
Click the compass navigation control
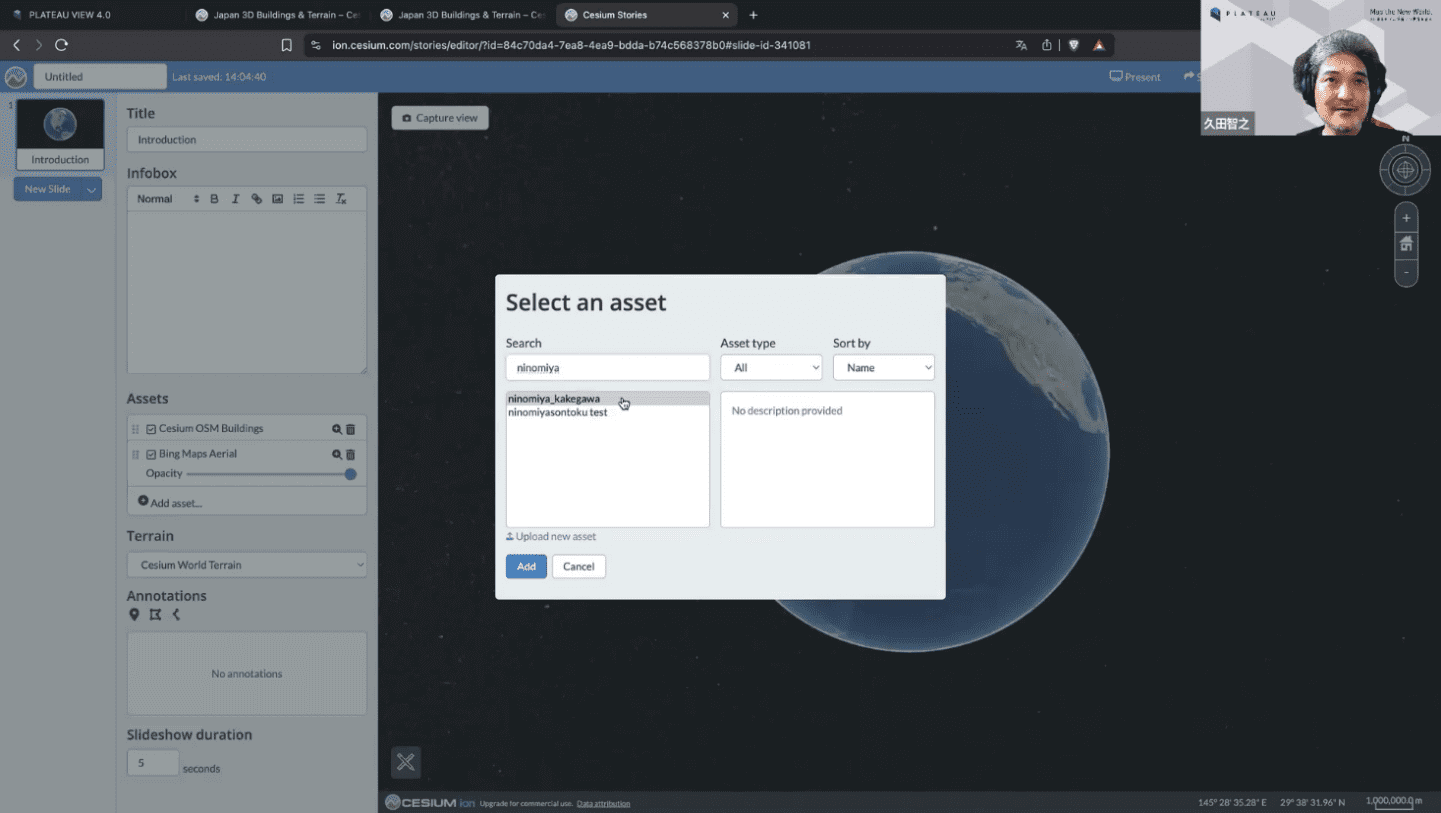[1405, 170]
